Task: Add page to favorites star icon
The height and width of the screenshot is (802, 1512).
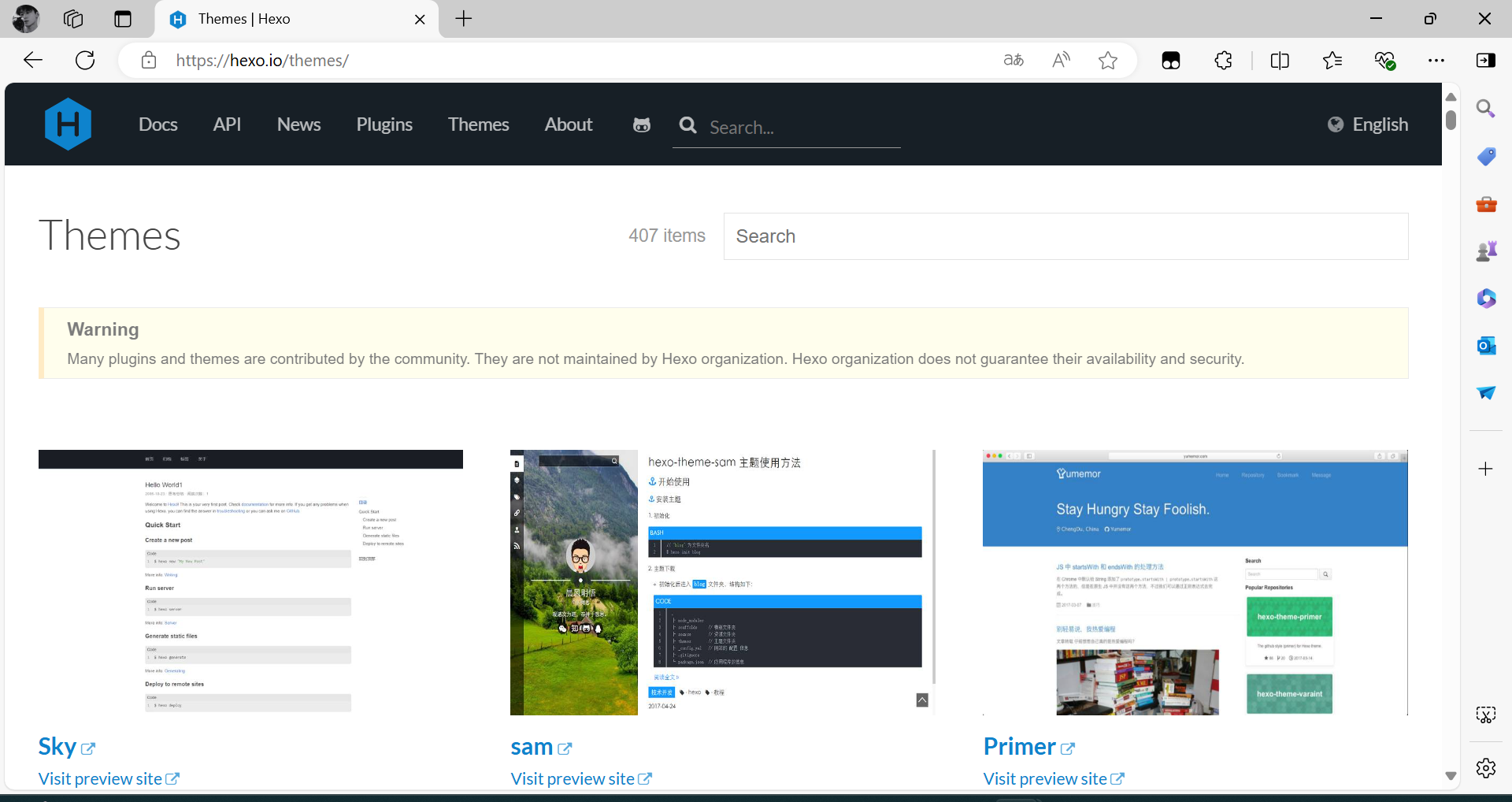Action: click(x=1108, y=60)
